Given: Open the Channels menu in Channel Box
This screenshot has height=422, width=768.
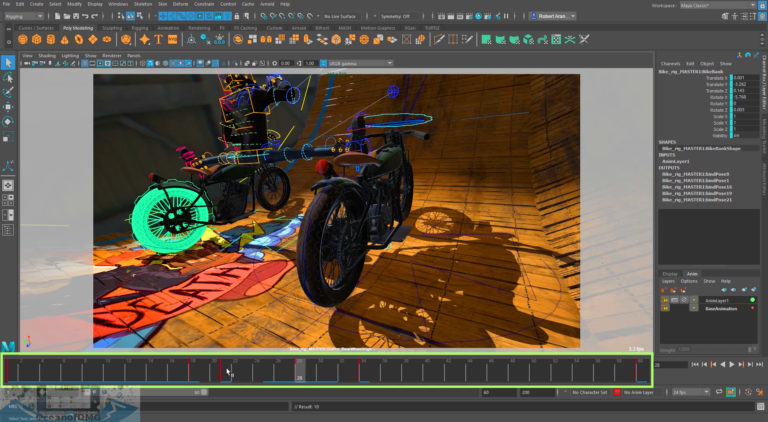Looking at the screenshot, I should [x=670, y=64].
